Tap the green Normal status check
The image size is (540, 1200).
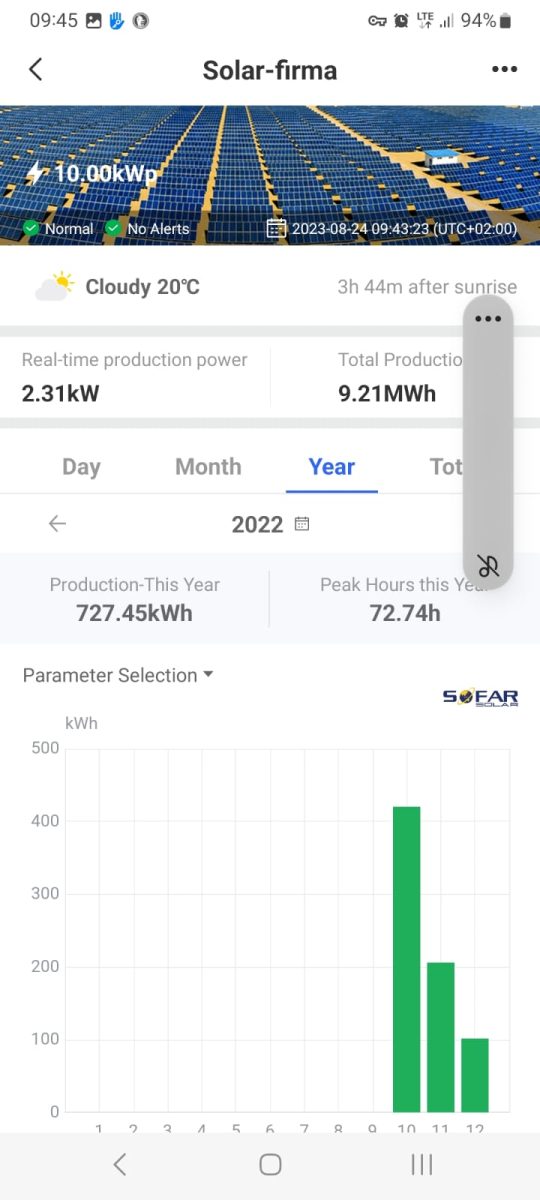31,228
